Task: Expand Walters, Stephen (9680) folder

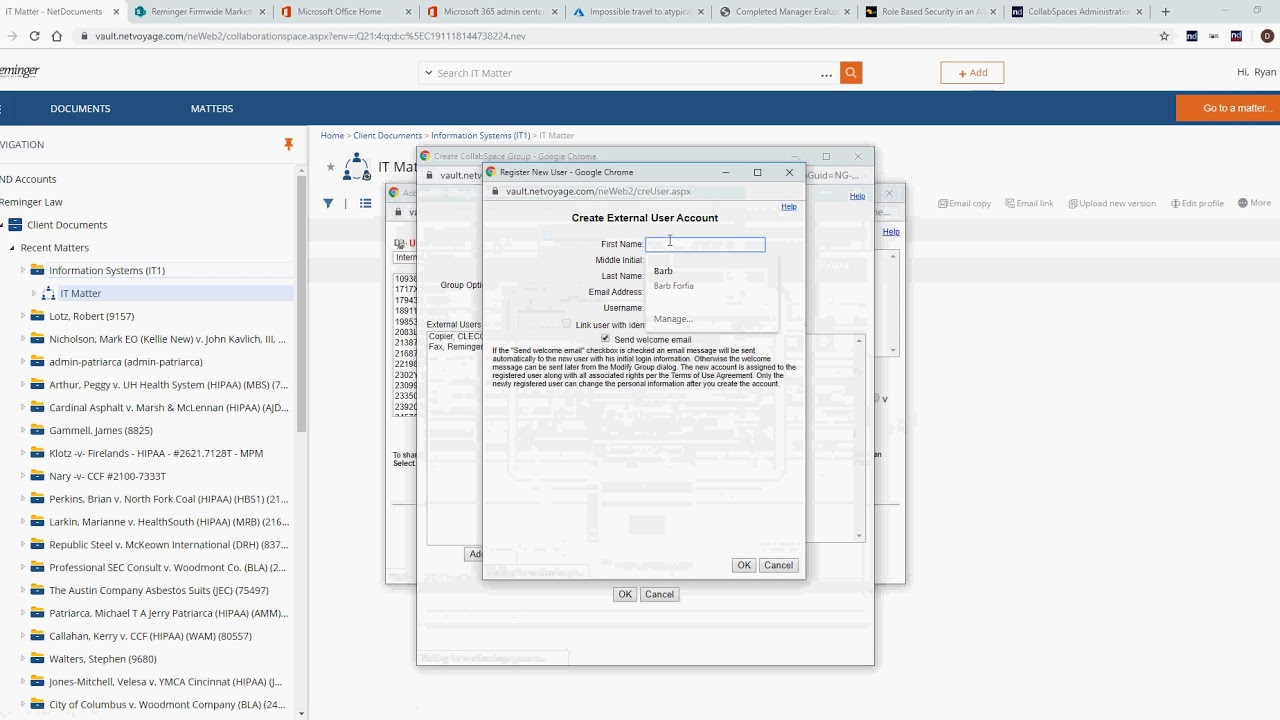Action: (x=23, y=659)
